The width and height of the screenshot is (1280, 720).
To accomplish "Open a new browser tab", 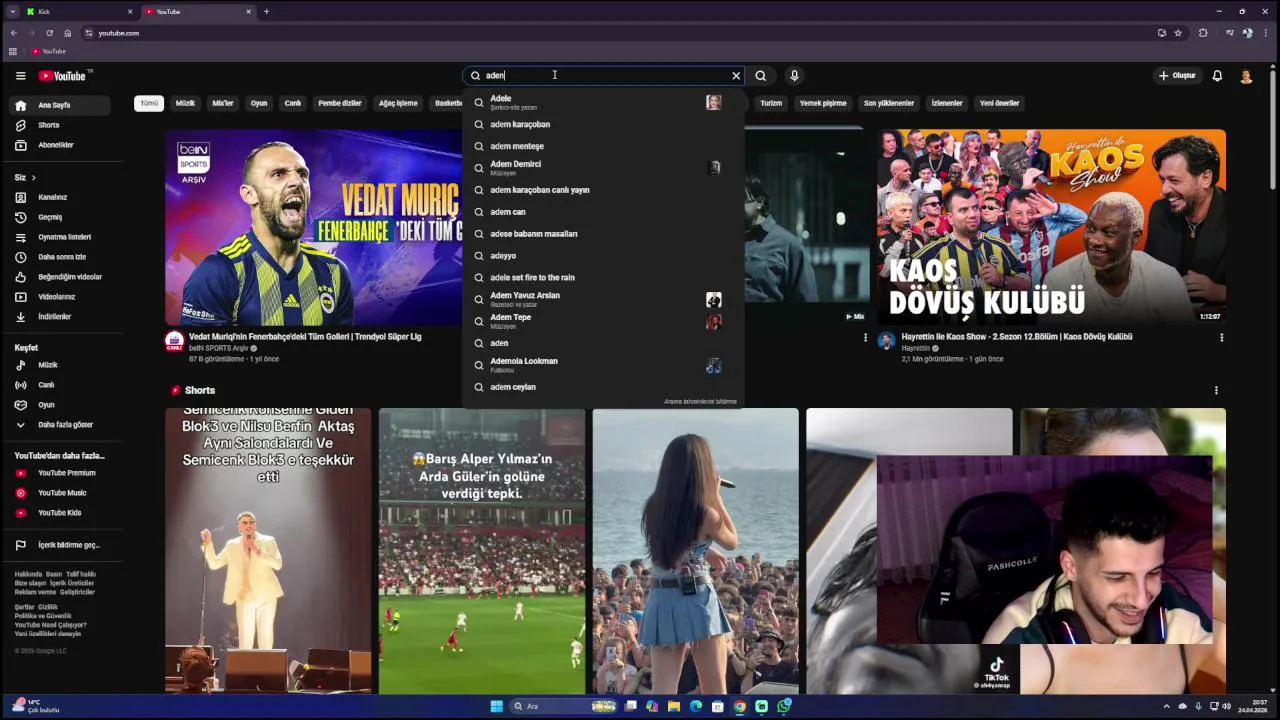I will (266, 12).
